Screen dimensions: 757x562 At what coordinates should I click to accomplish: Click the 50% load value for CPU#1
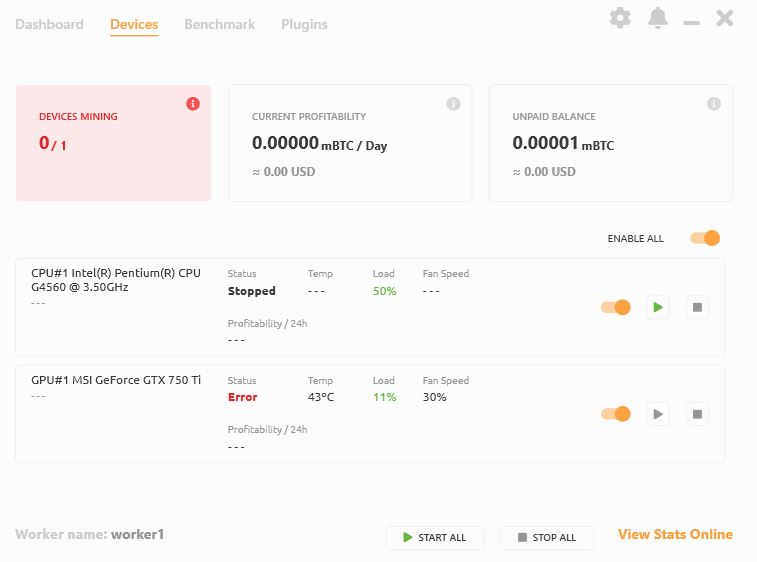tap(384, 291)
